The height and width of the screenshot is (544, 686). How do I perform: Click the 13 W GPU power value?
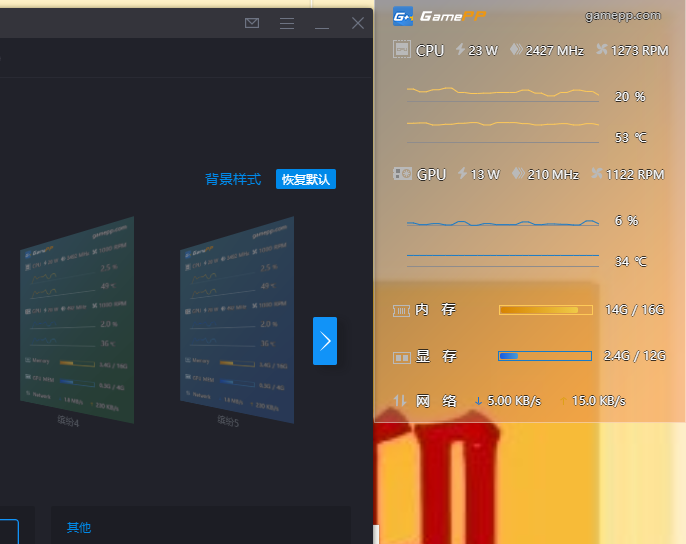tap(485, 175)
